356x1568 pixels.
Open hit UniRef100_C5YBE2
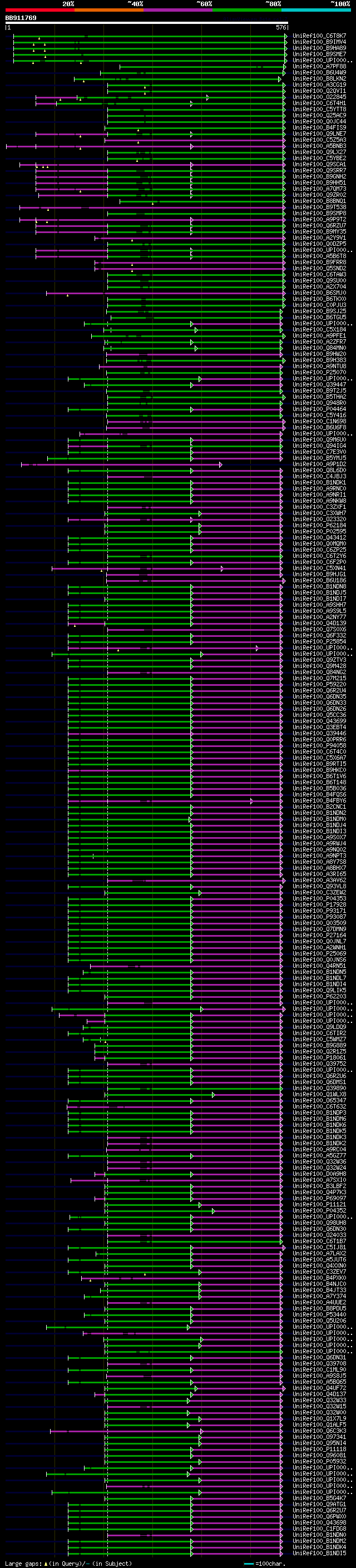[319, 159]
